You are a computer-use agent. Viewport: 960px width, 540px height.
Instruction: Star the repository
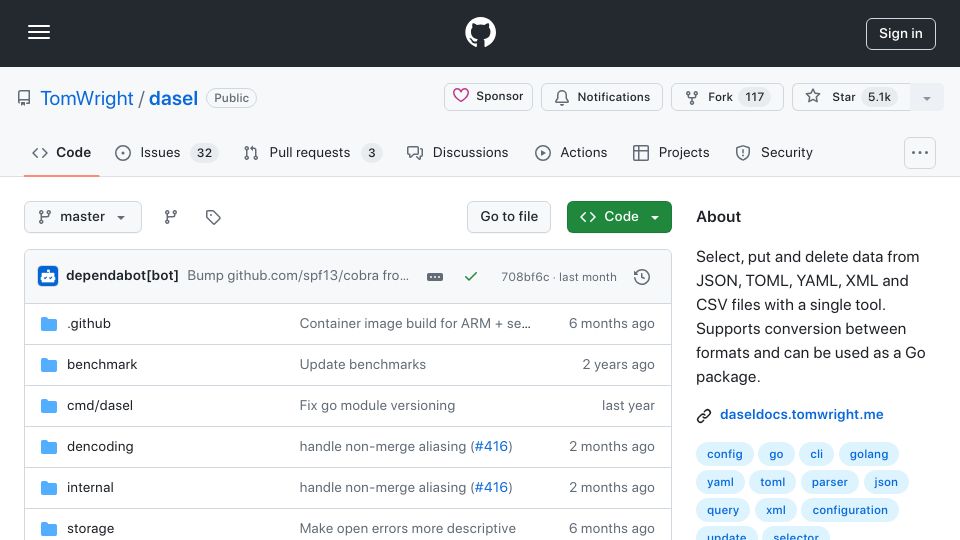coord(851,97)
